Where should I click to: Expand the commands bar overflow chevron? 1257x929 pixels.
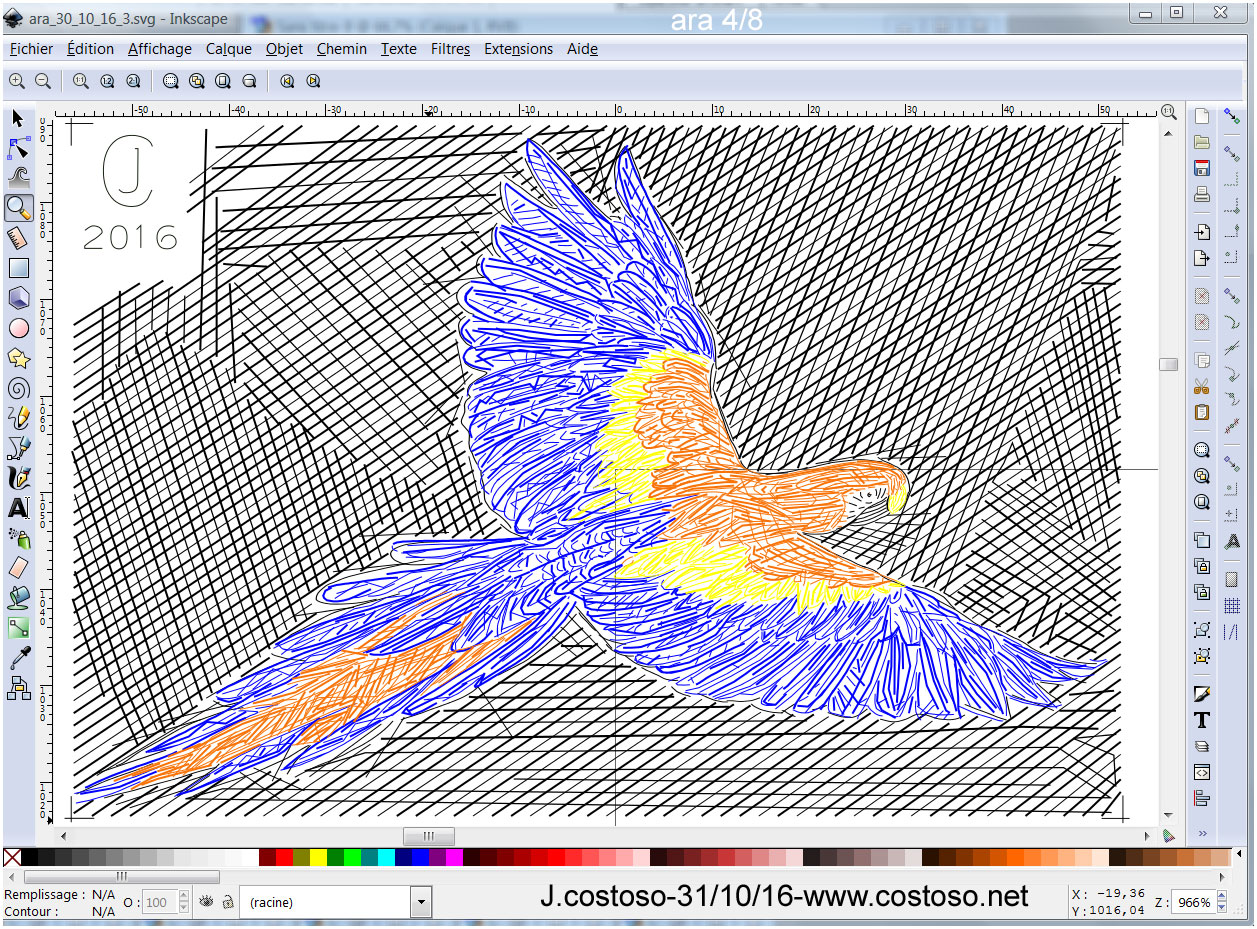1202,832
